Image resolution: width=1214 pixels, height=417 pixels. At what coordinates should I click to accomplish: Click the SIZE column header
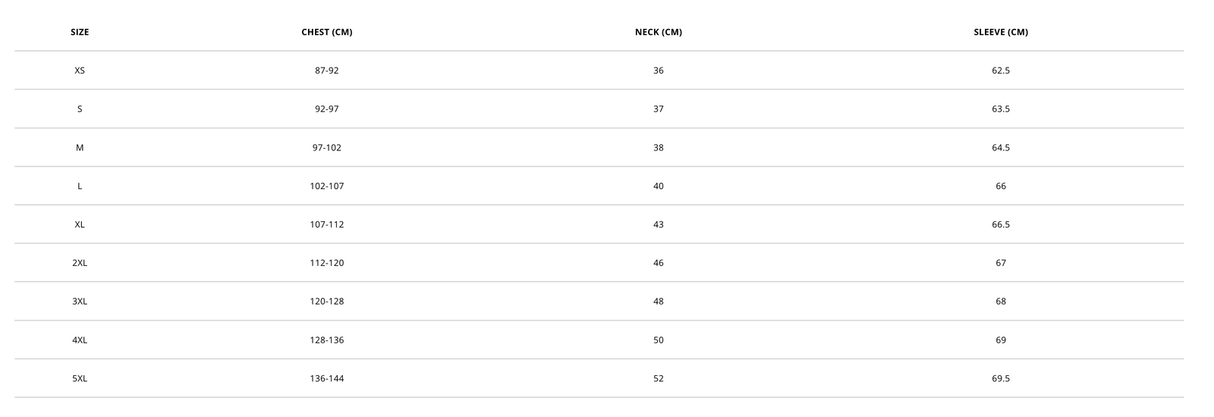[x=80, y=32]
